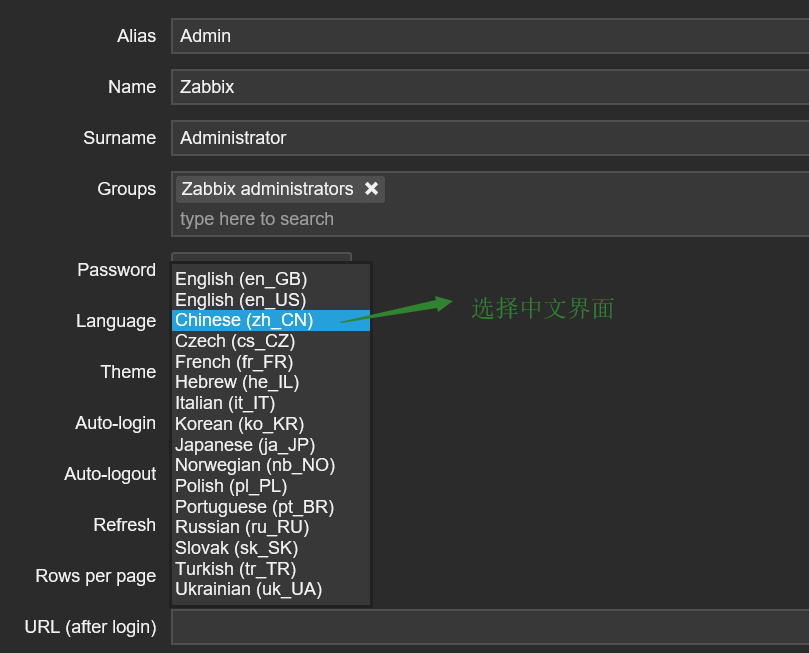
Task: Choose Japanese (ja_JP) from the list
Action: coord(271,445)
